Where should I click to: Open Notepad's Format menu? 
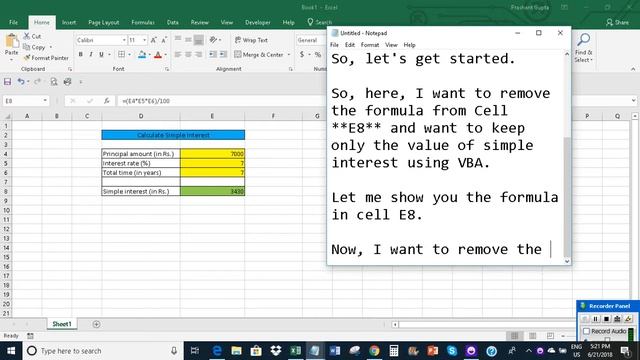click(370, 45)
